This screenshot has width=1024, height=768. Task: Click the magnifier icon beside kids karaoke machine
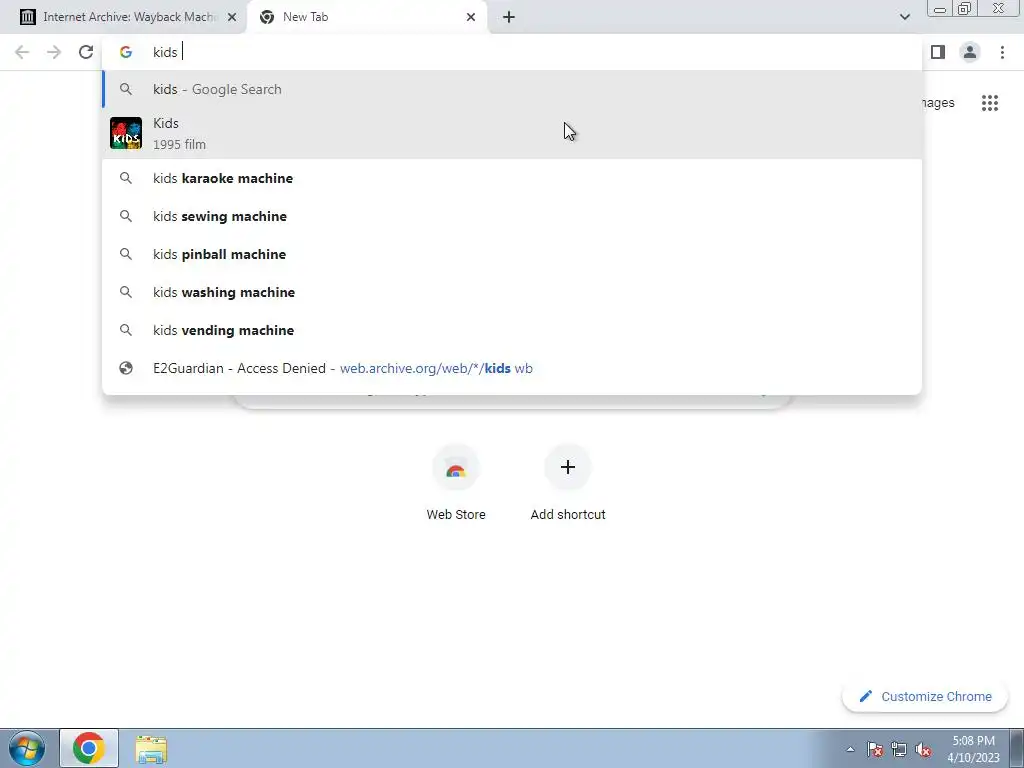point(126,178)
